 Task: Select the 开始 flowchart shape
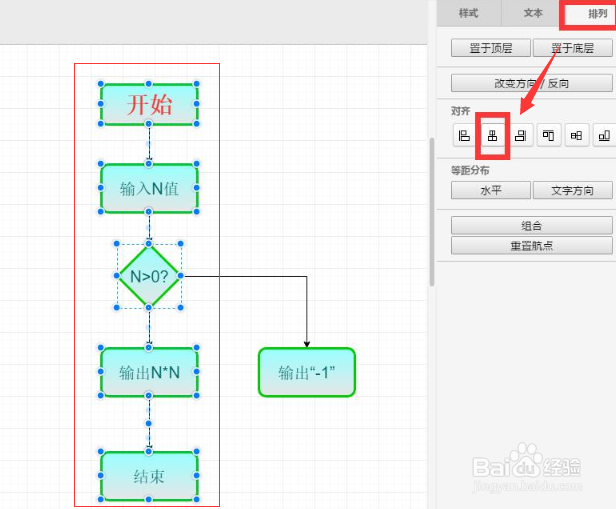click(x=149, y=104)
